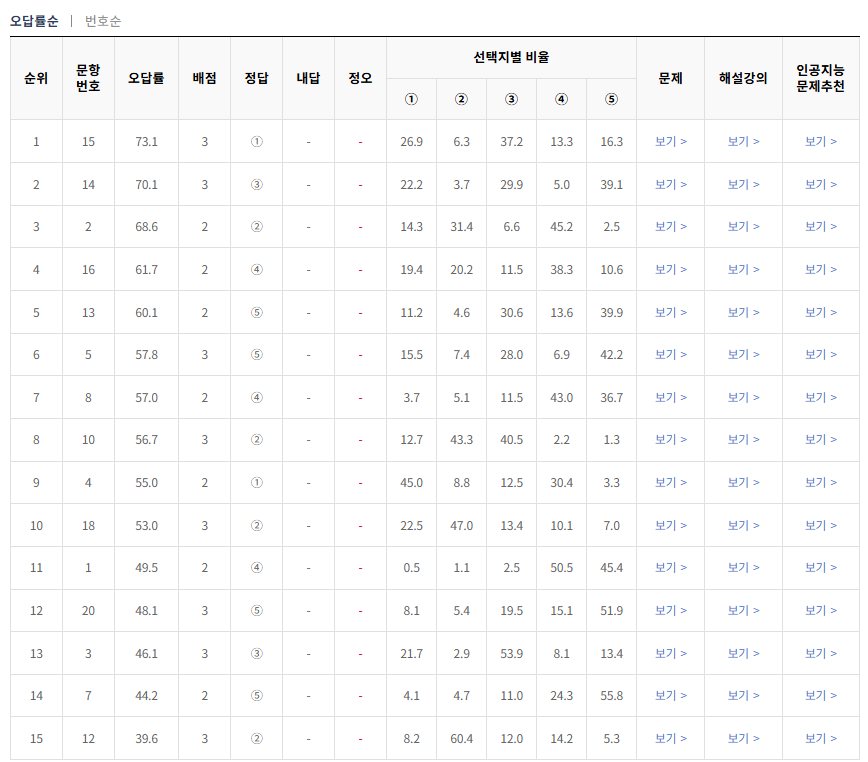
Task: Open 인공지능 문제추천 보기 for rank 13 row
Action: point(821,654)
